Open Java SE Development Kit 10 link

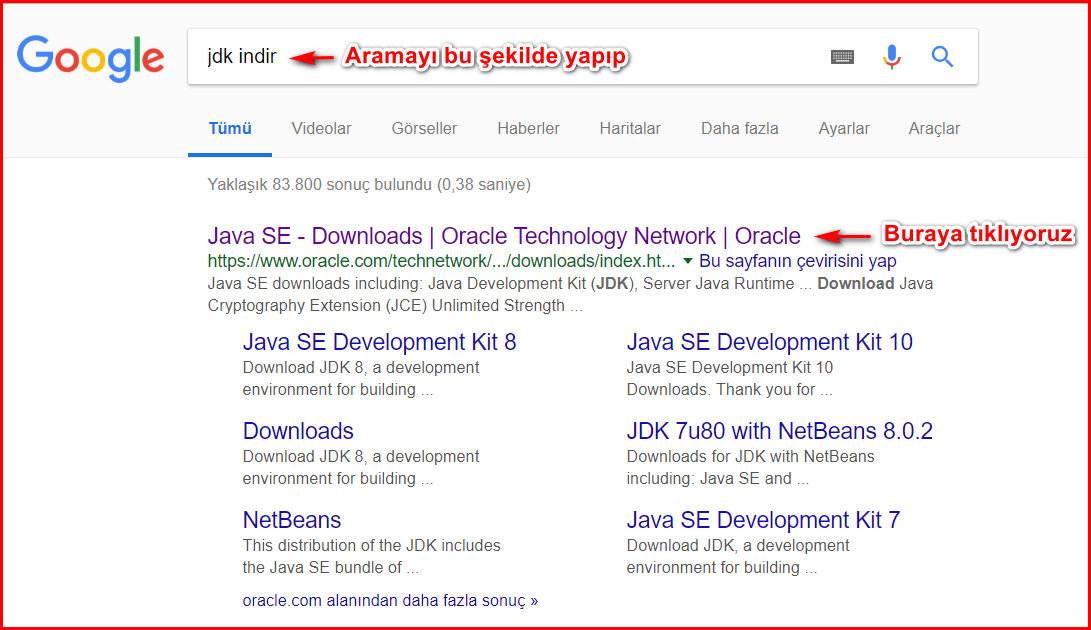click(769, 342)
